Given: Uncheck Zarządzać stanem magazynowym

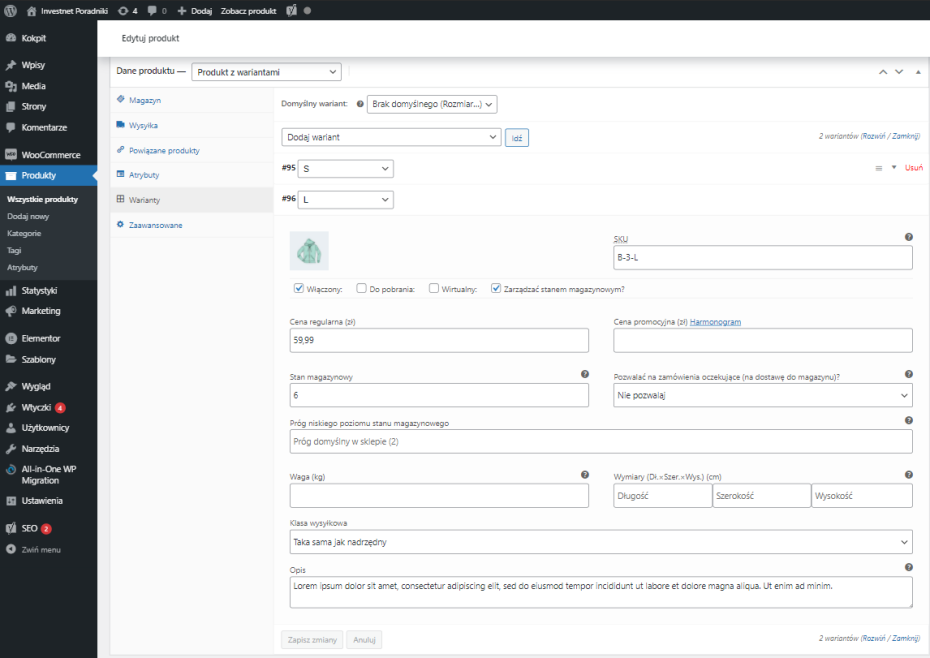Looking at the screenshot, I should click(x=496, y=288).
